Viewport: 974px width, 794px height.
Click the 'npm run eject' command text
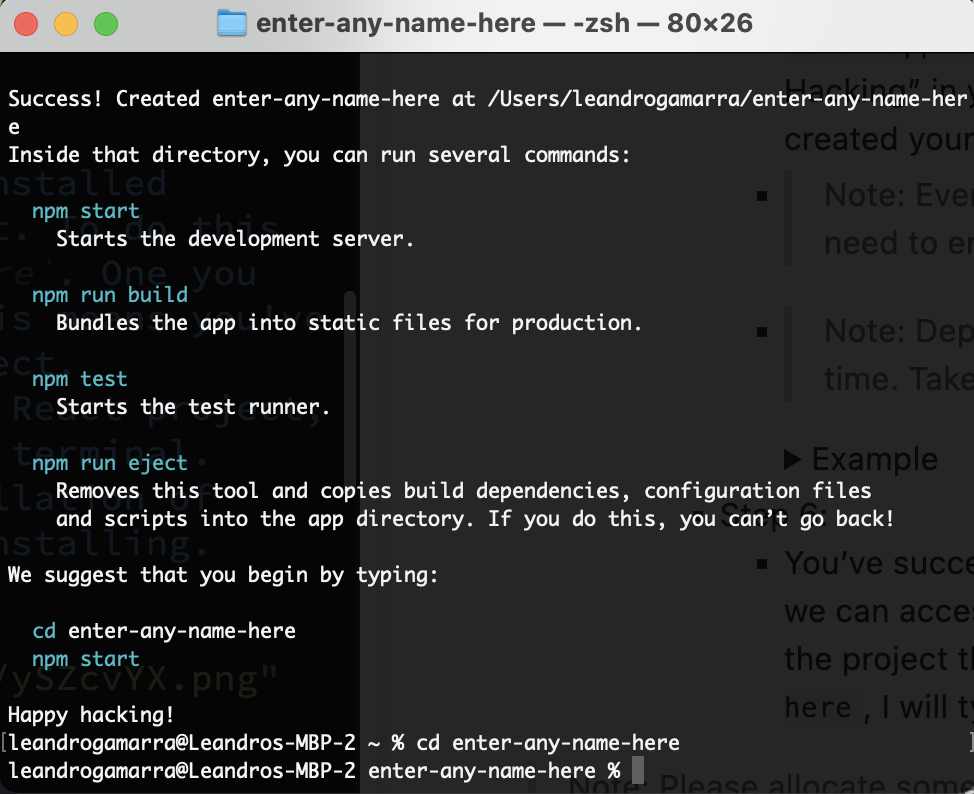pyautogui.click(x=110, y=463)
